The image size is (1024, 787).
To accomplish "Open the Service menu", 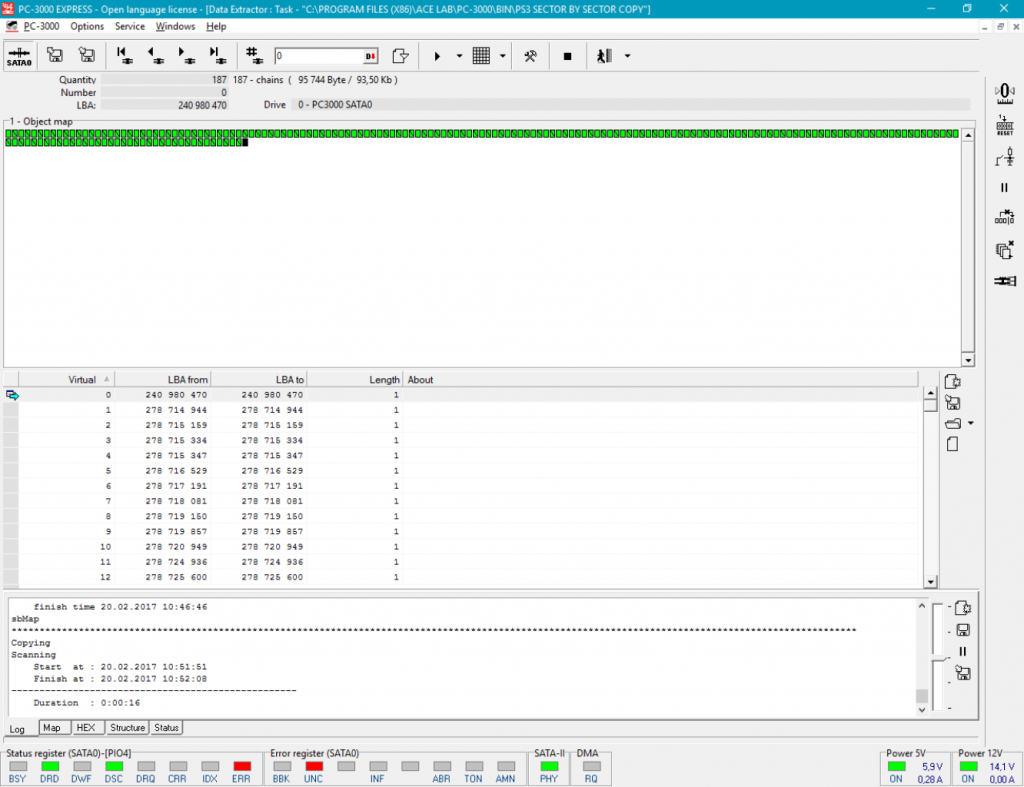I will tap(130, 26).
